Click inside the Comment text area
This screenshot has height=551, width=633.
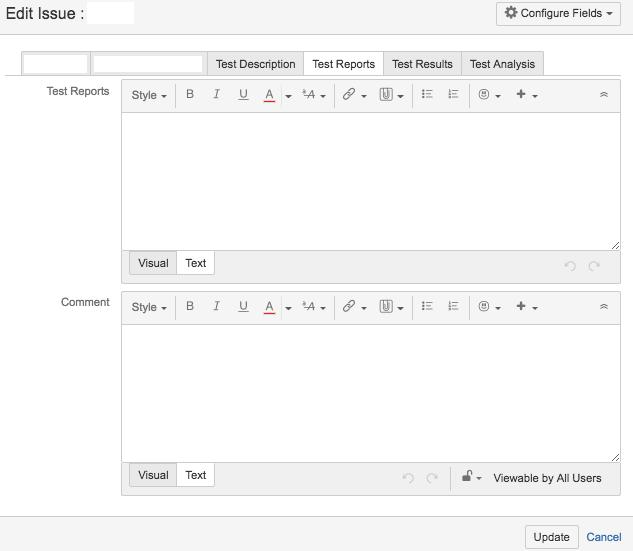(x=370, y=393)
